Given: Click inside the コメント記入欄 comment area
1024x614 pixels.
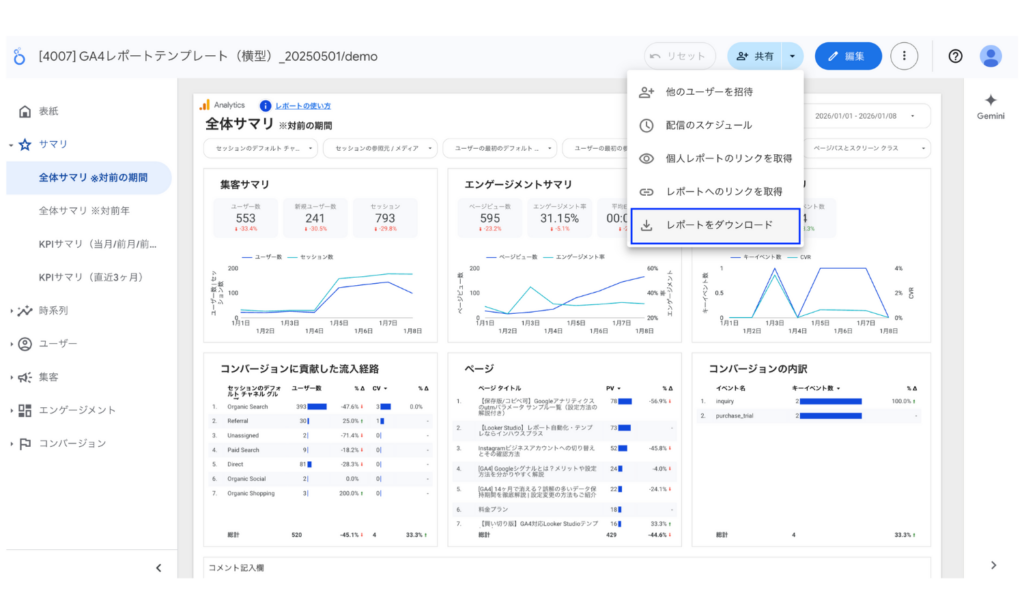Looking at the screenshot, I should (400, 570).
